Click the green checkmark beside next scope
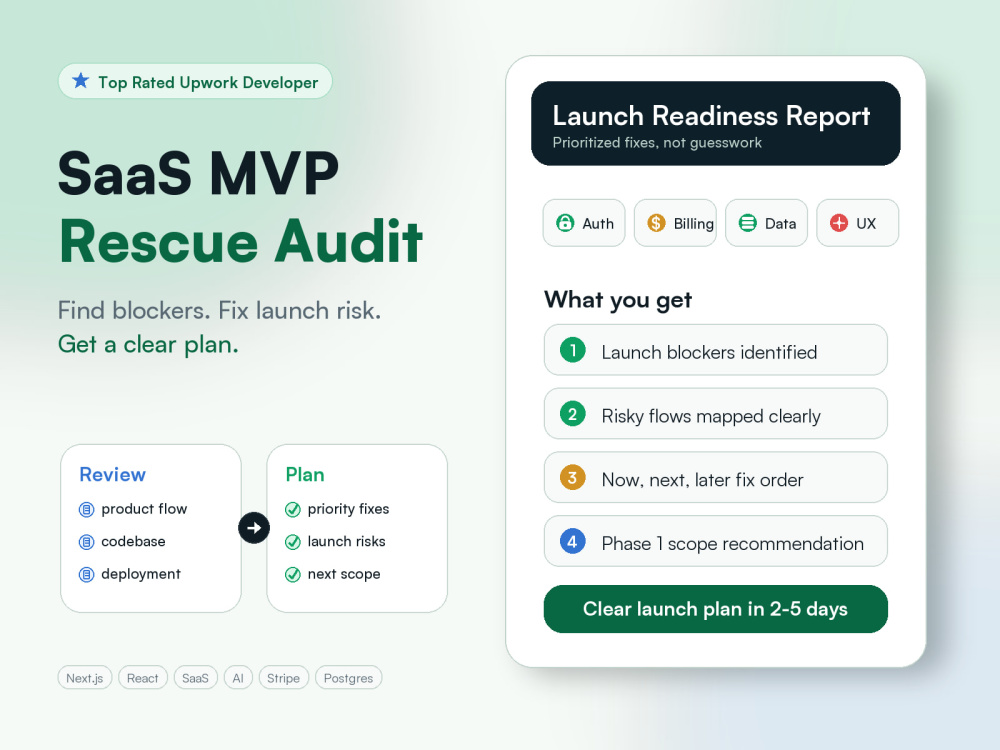Screen dimensions: 1000x750 click(293, 575)
